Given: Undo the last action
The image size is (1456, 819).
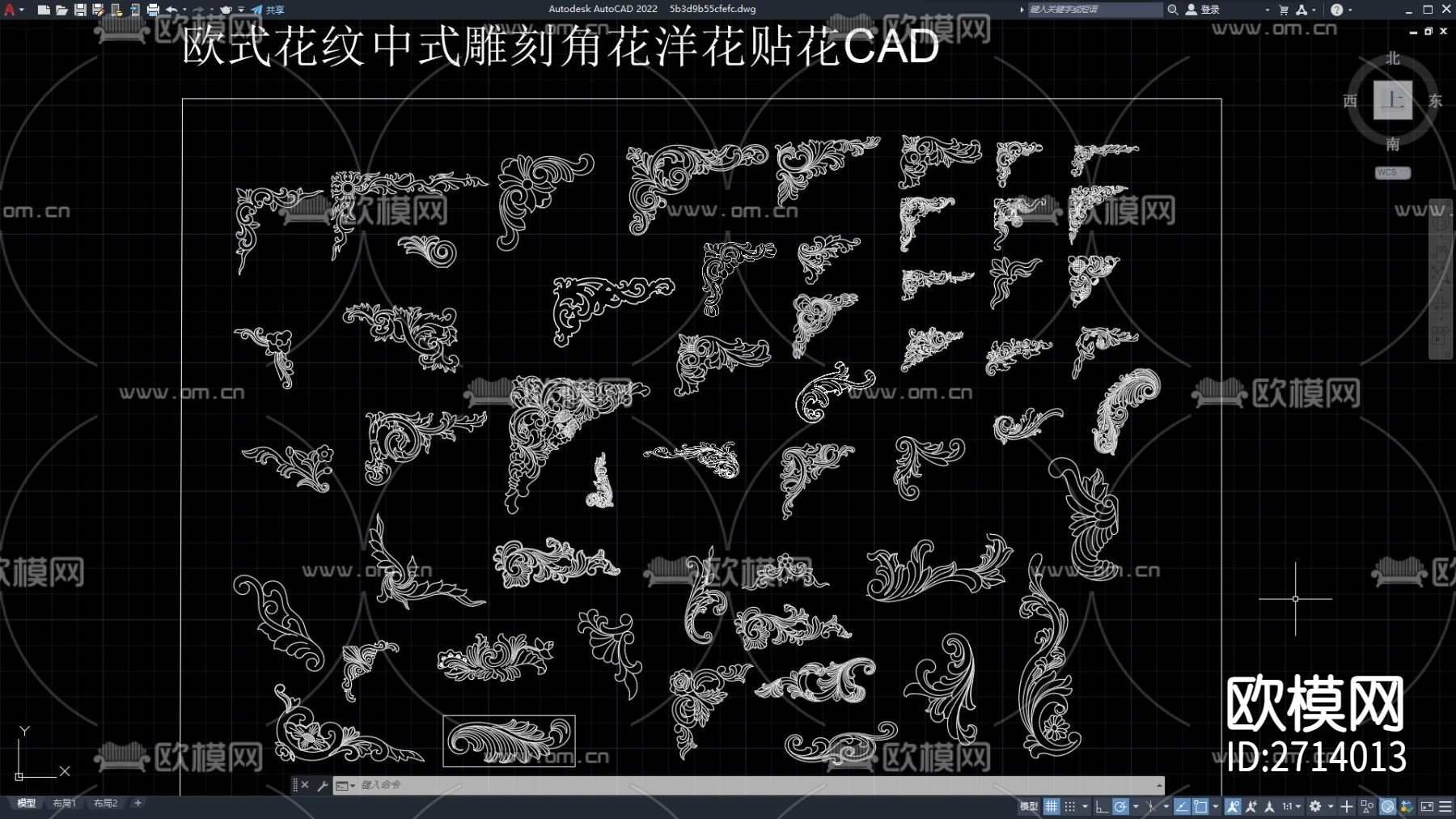Looking at the screenshot, I should tap(173, 10).
